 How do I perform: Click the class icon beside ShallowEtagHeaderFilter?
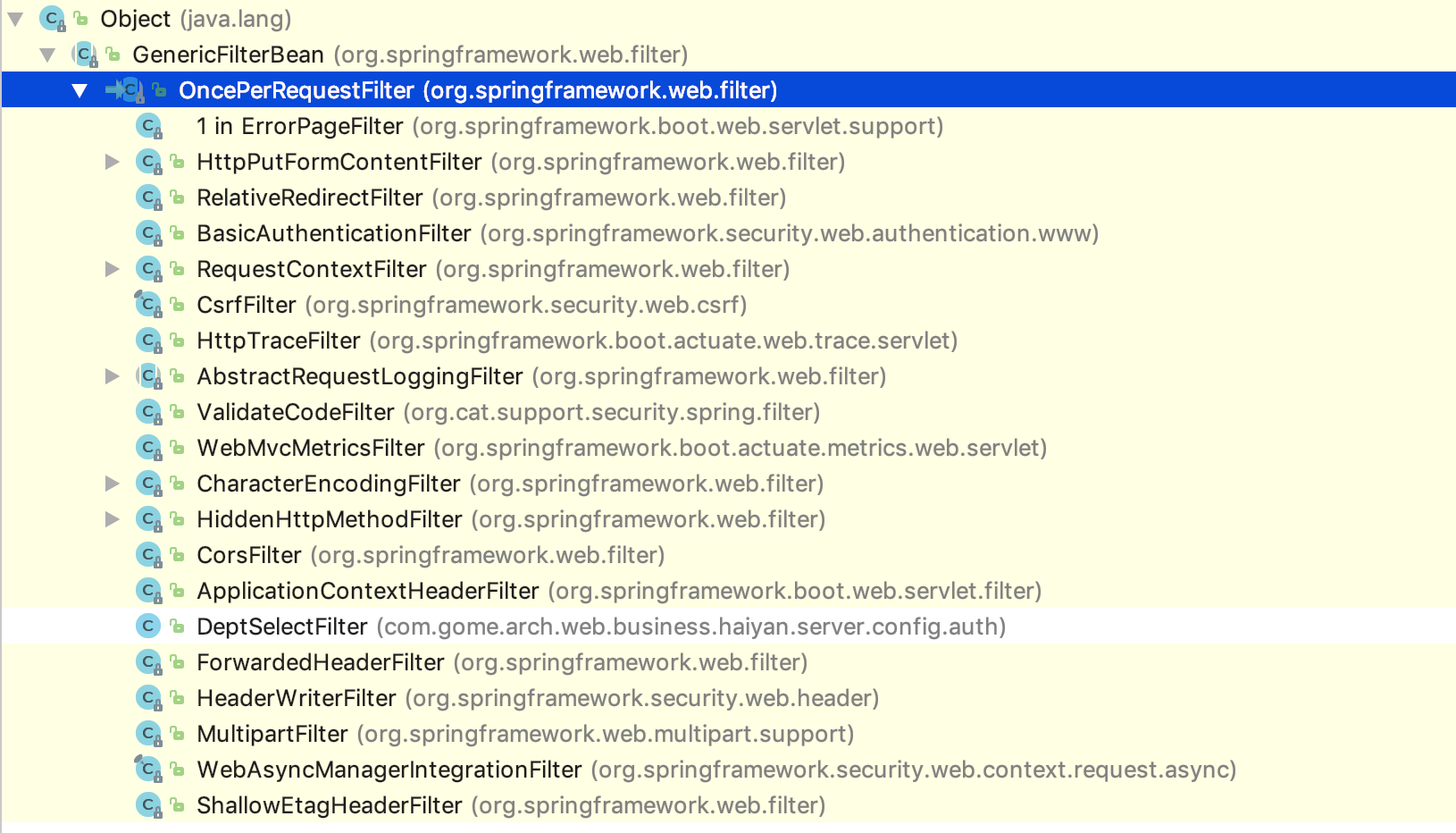tap(148, 804)
